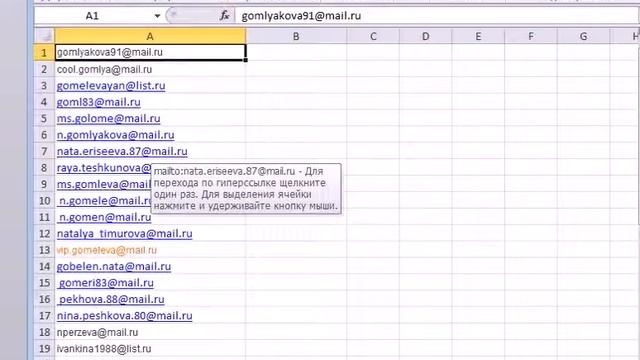Open link goml83@mail.ru

[98, 102]
